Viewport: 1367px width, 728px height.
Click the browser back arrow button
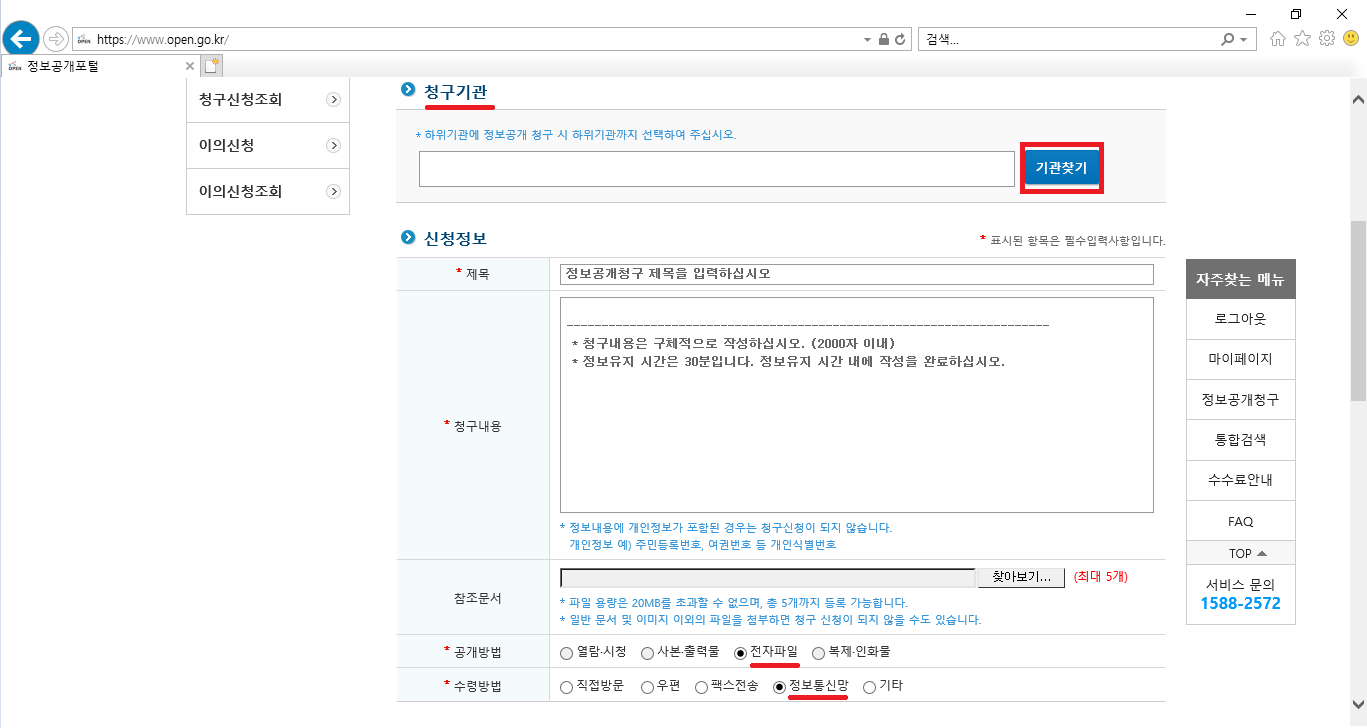tap(20, 39)
